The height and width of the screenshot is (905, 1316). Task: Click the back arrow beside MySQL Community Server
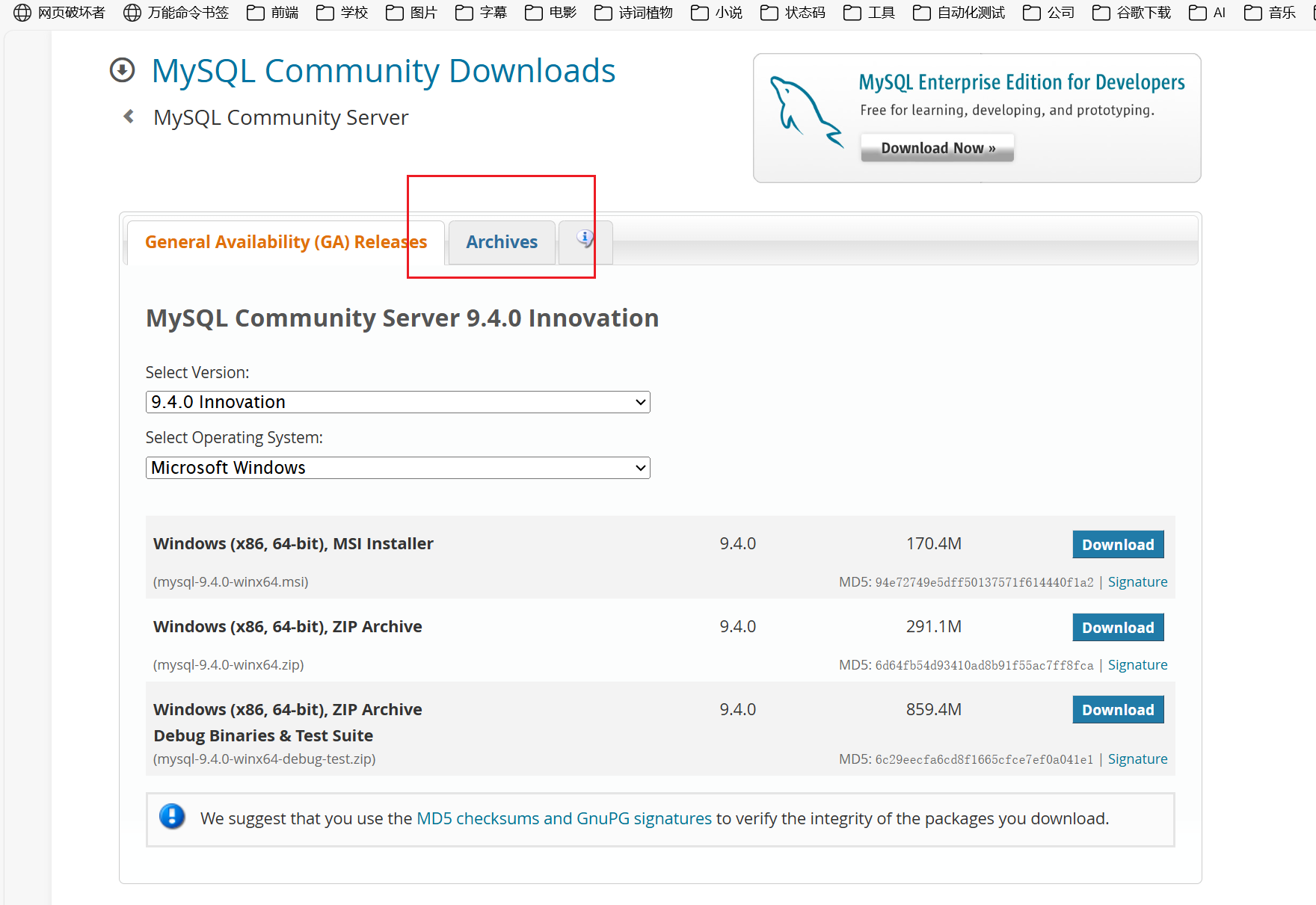[129, 117]
